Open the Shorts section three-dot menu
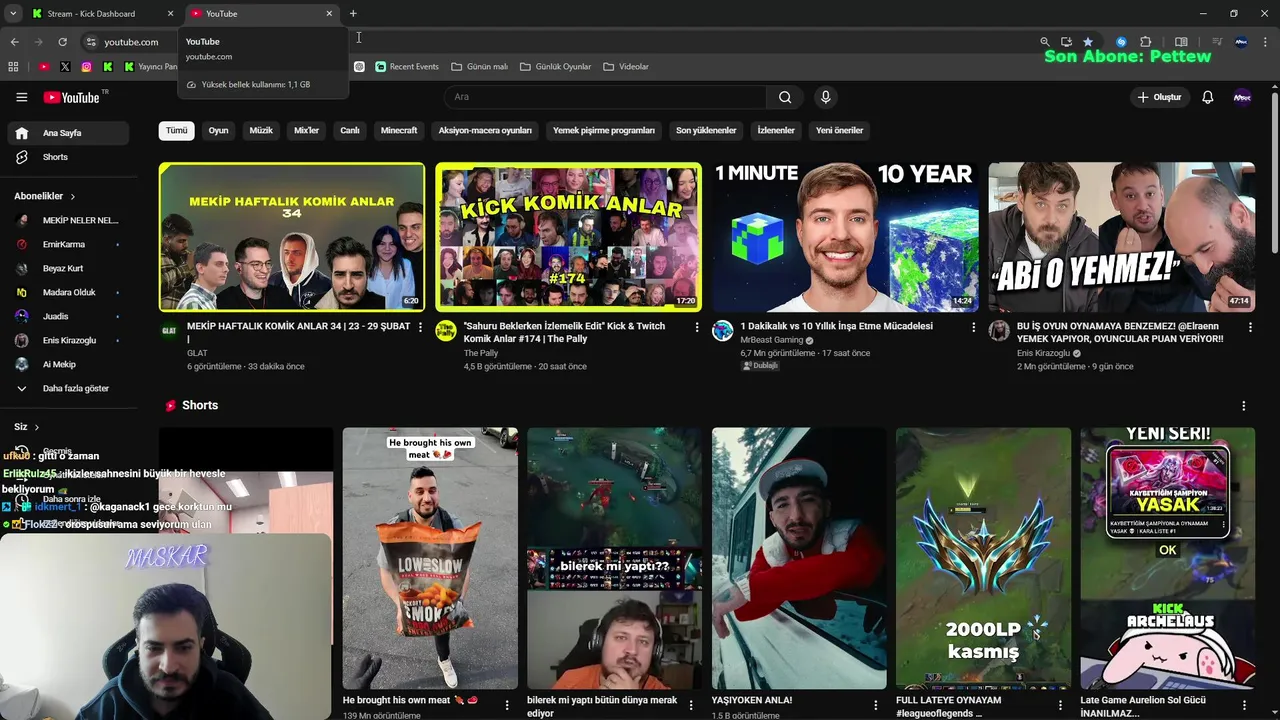Image resolution: width=1280 pixels, height=720 pixels. click(1244, 406)
